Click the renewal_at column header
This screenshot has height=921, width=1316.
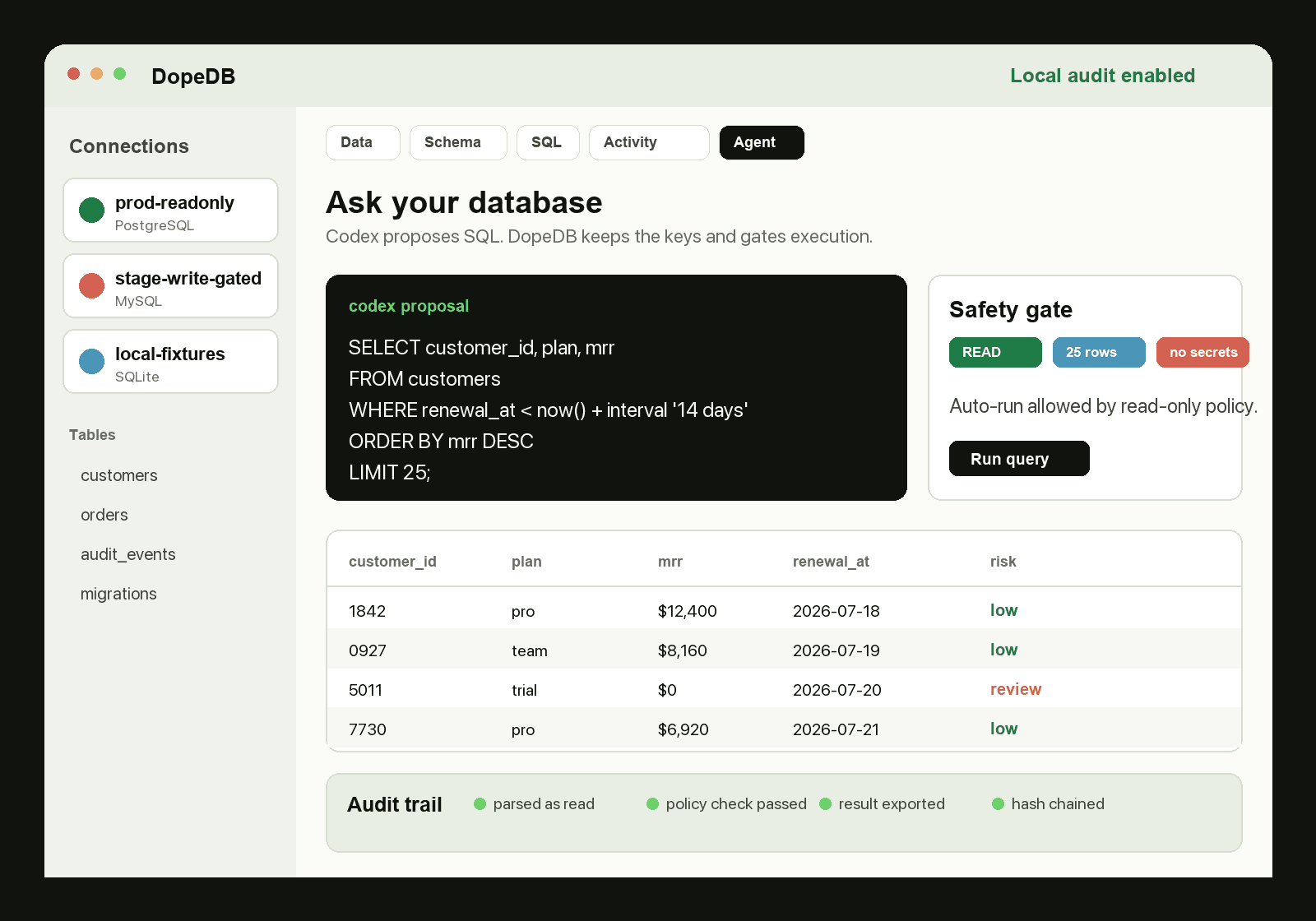[x=831, y=562]
